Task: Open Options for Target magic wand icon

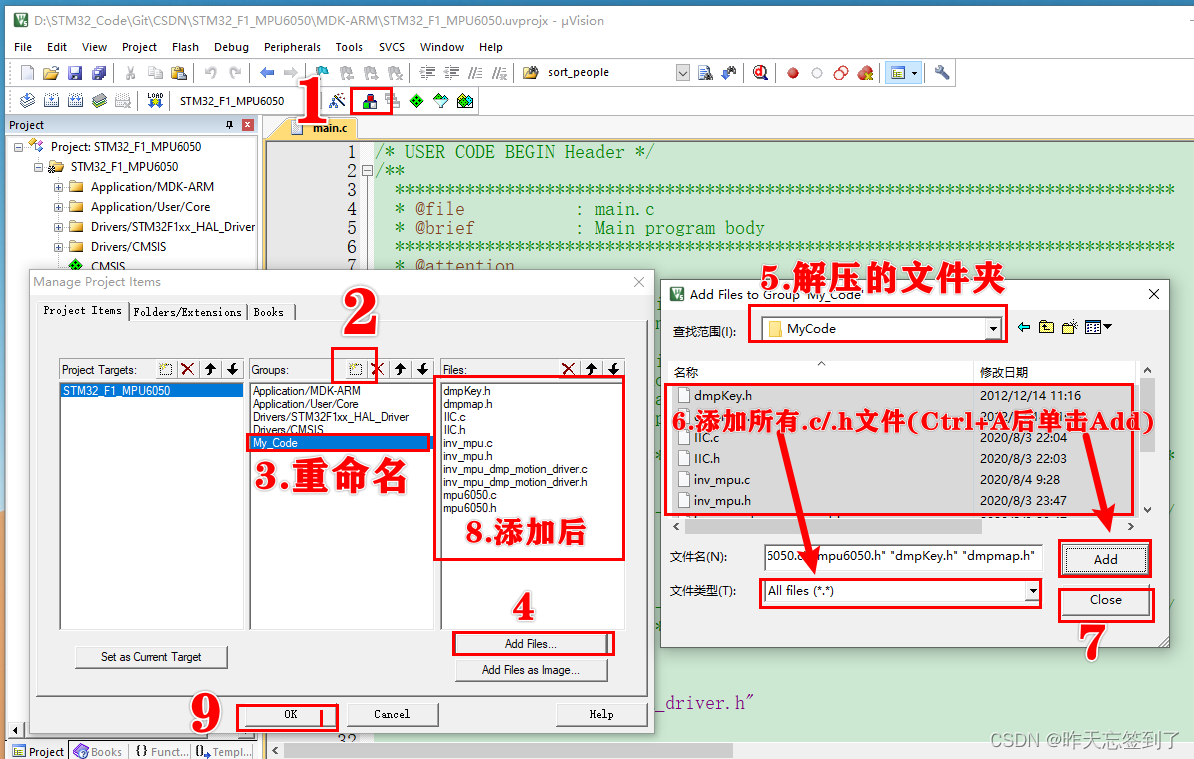Action: point(337,100)
